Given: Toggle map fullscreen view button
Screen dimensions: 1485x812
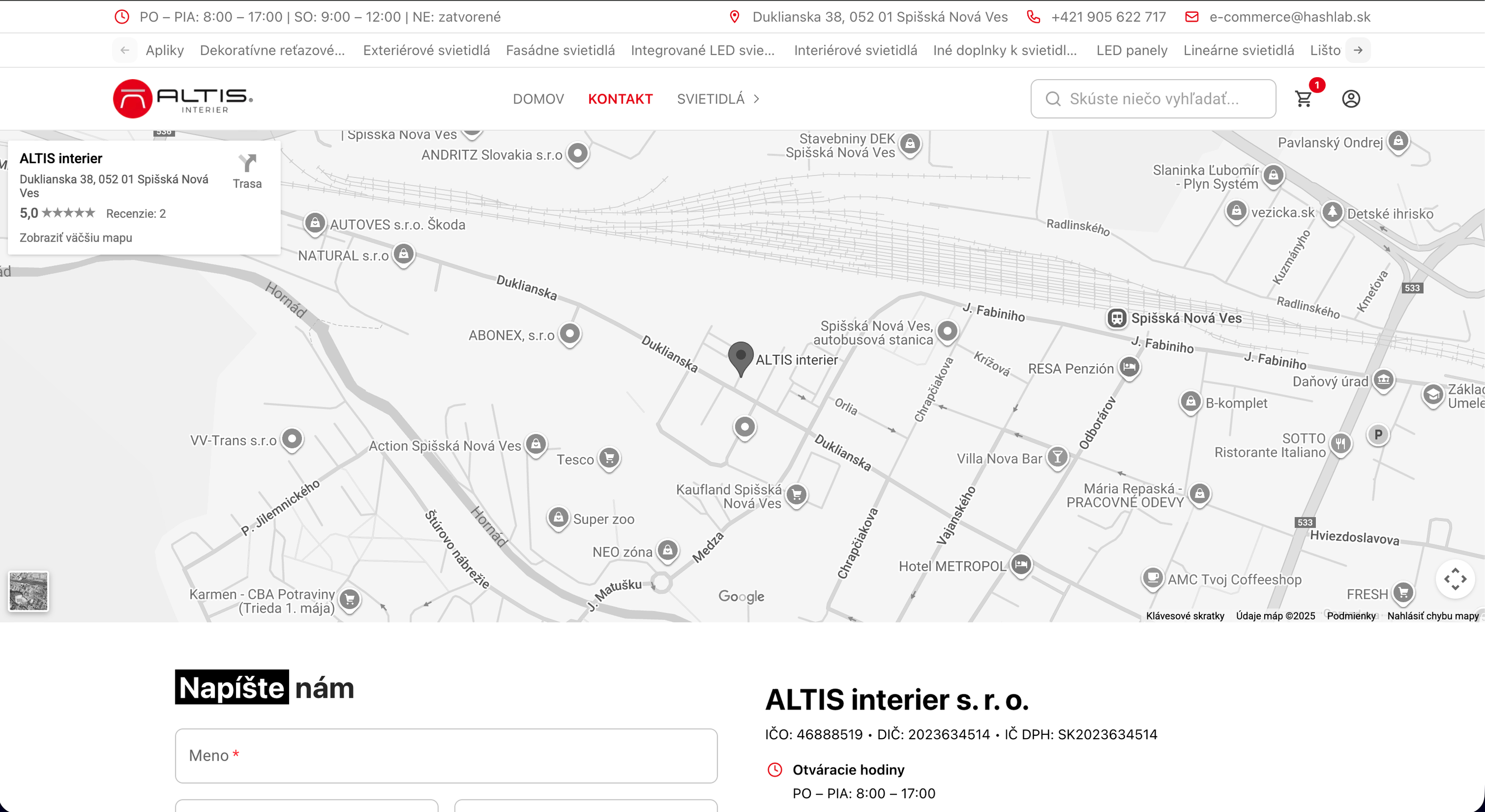Looking at the screenshot, I should pyautogui.click(x=1455, y=579).
